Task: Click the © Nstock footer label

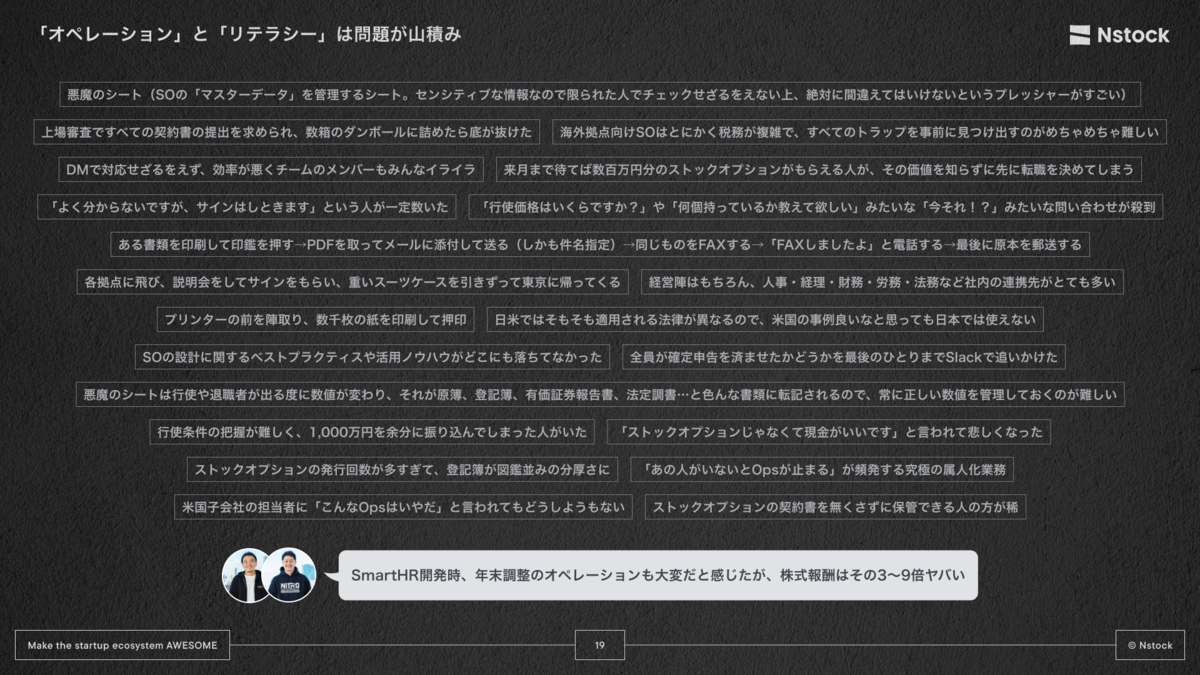Action: pyautogui.click(x=1150, y=645)
